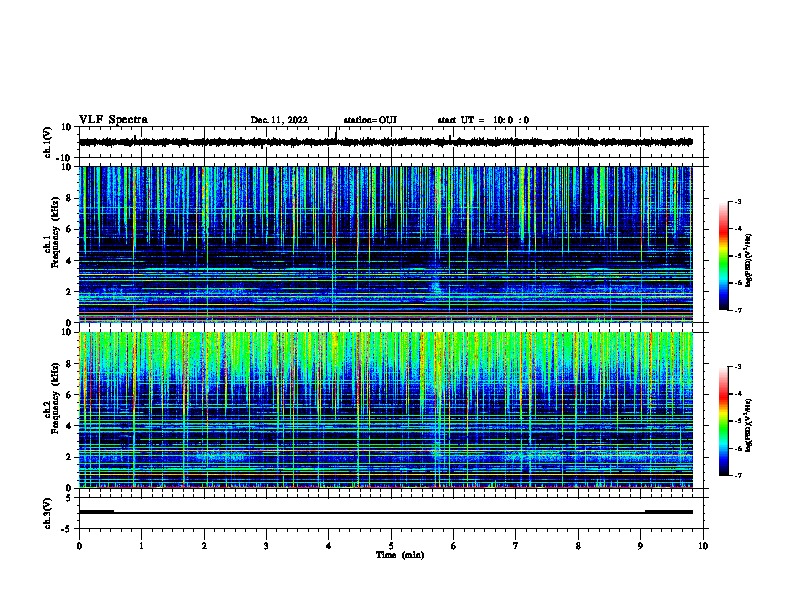Image resolution: width=792 pixels, height=612 pixels.
Task: Click the "ch.1(V)" waveform axis label
Action: (x=48, y=142)
